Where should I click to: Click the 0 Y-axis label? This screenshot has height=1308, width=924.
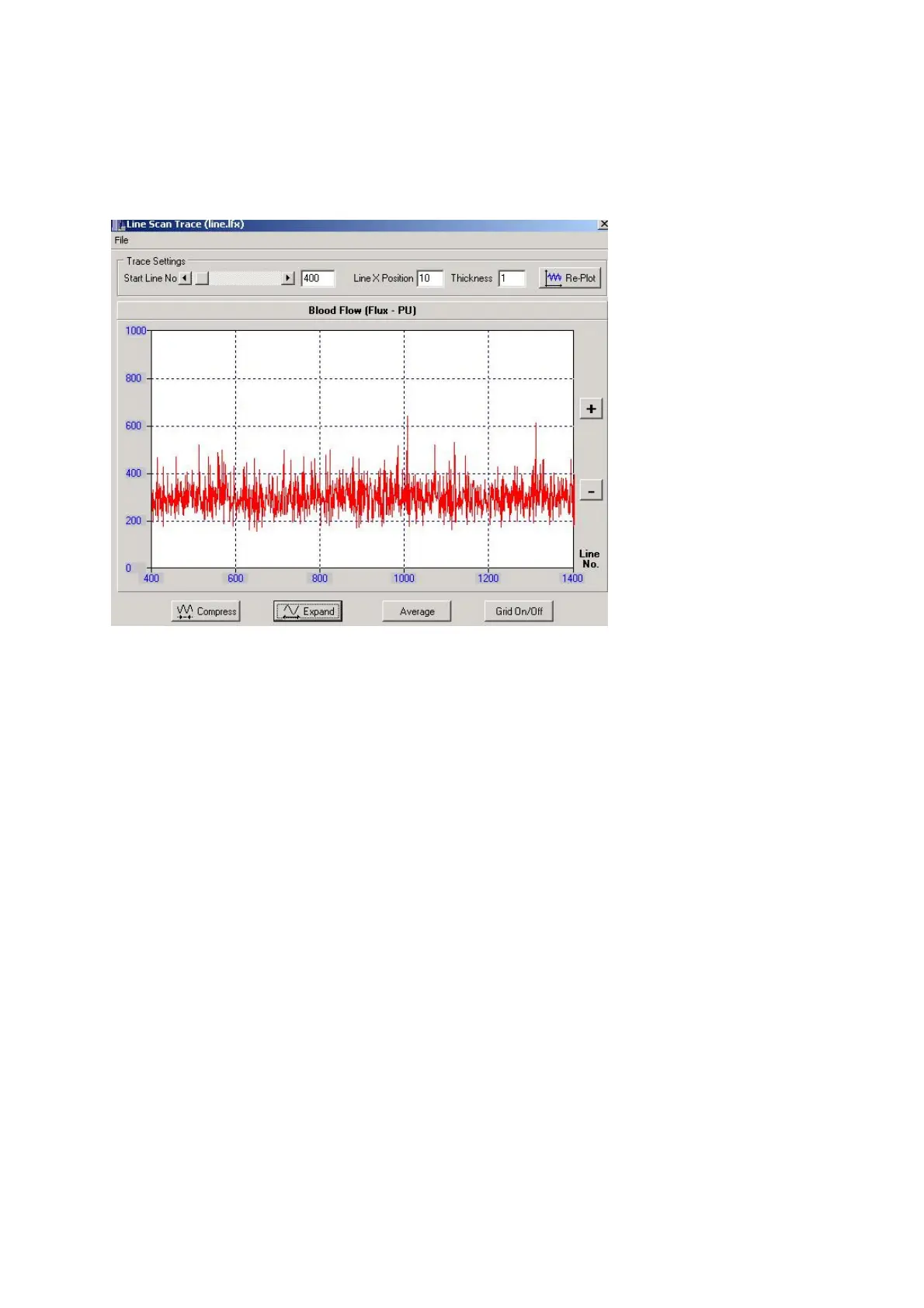(x=129, y=568)
